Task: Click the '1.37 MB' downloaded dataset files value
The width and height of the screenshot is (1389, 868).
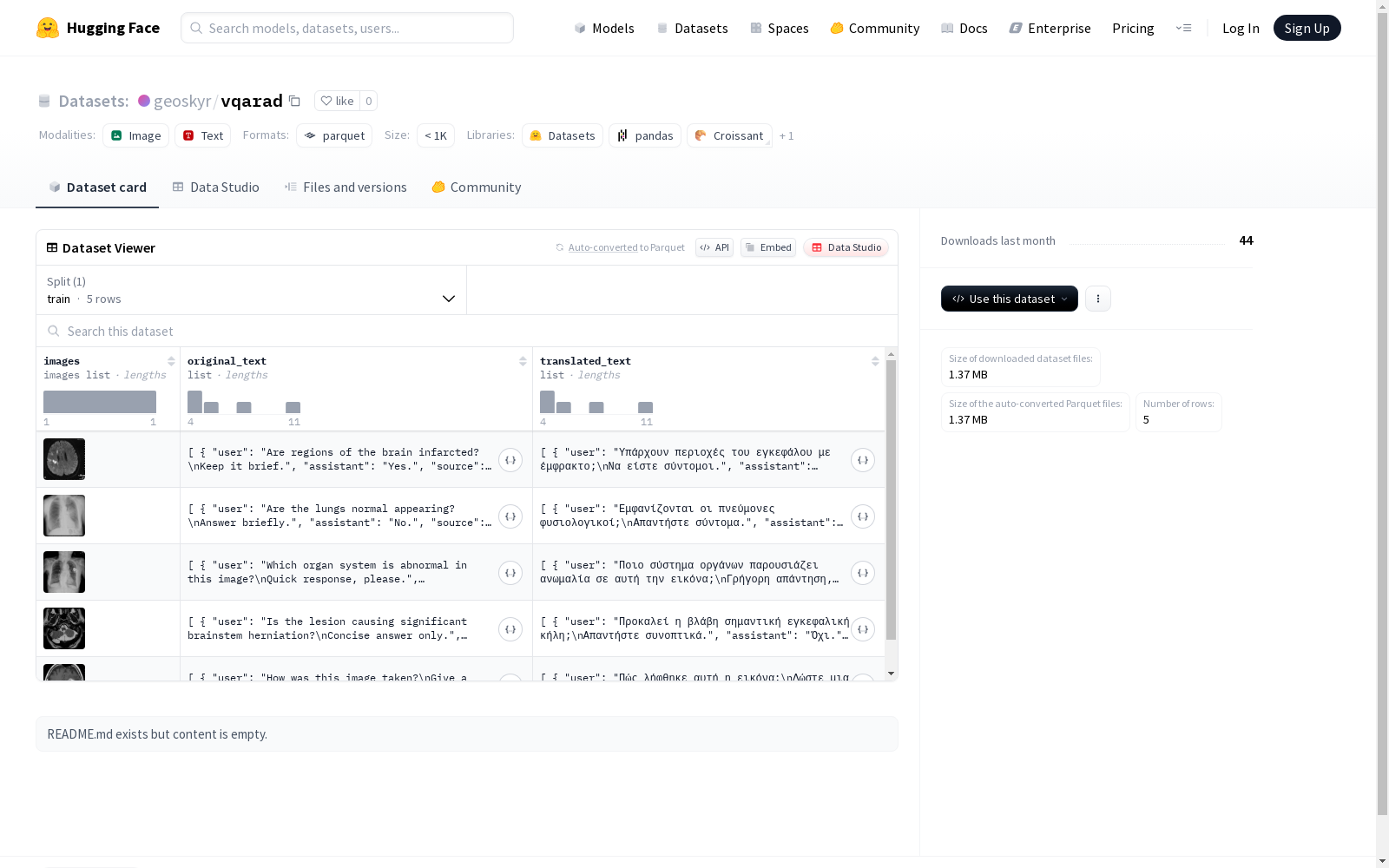Action: [968, 375]
